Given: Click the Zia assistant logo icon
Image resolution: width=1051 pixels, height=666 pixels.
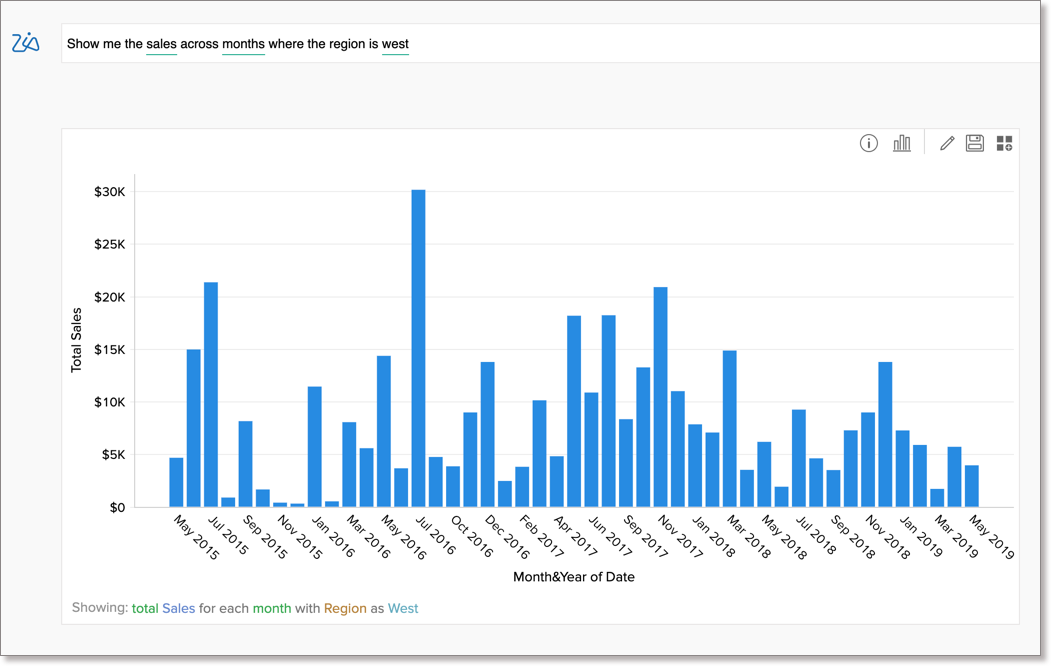Looking at the screenshot, I should tap(26, 43).
